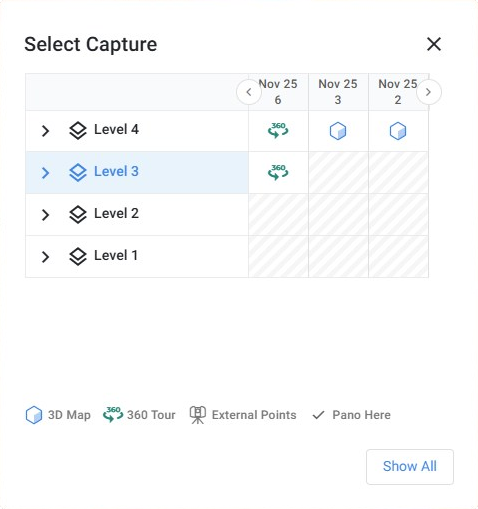Click the Show All button
The image size is (478, 509).
coord(410,467)
